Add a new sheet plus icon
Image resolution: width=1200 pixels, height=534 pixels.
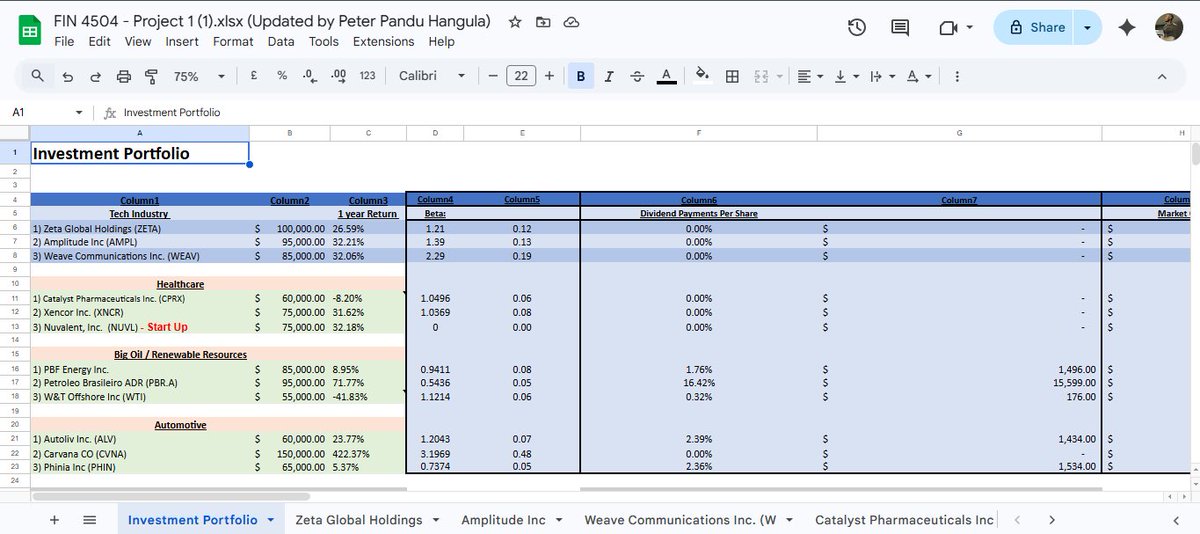coord(54,520)
